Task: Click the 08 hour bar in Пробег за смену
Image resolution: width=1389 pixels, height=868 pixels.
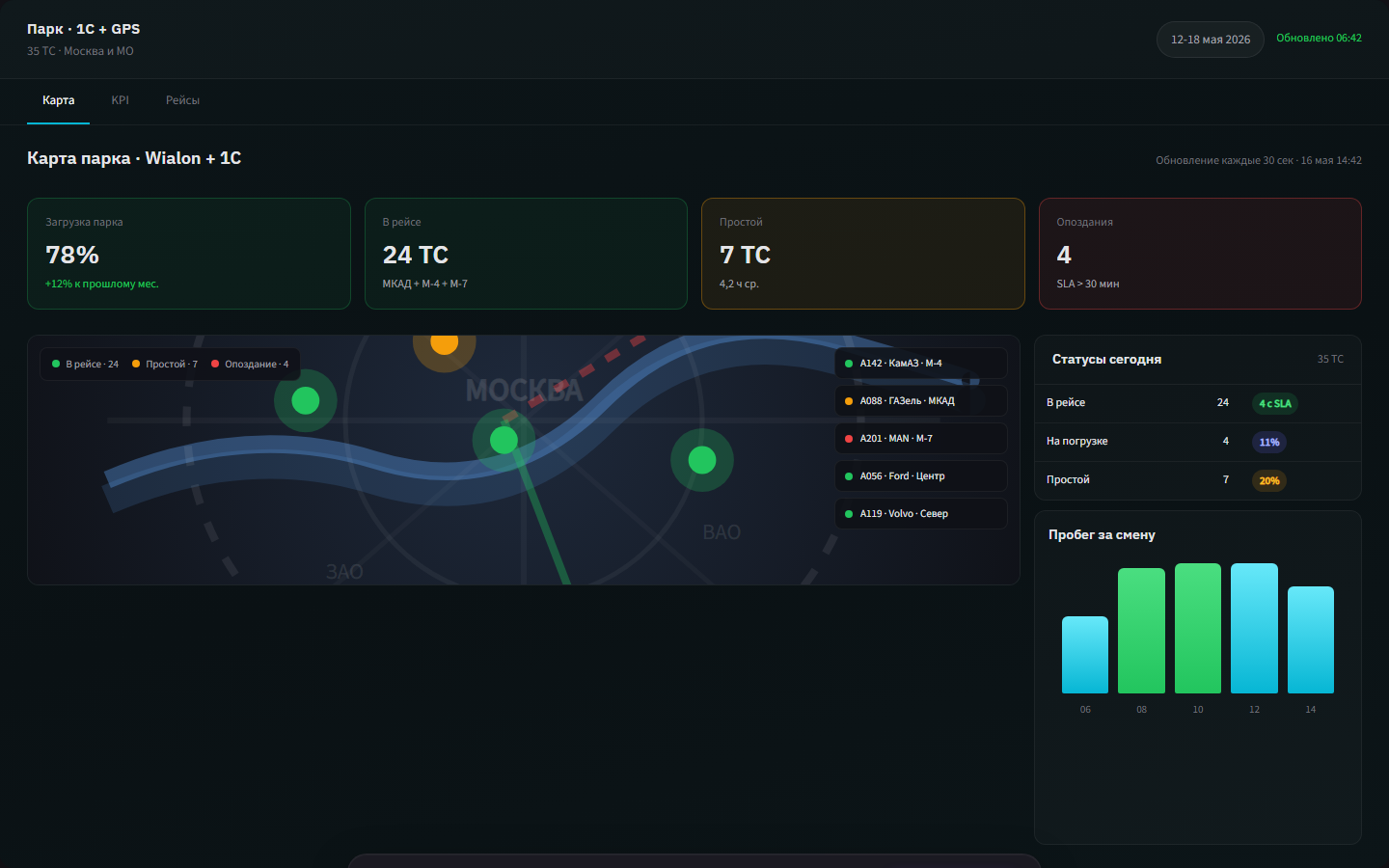Action: [1141, 631]
